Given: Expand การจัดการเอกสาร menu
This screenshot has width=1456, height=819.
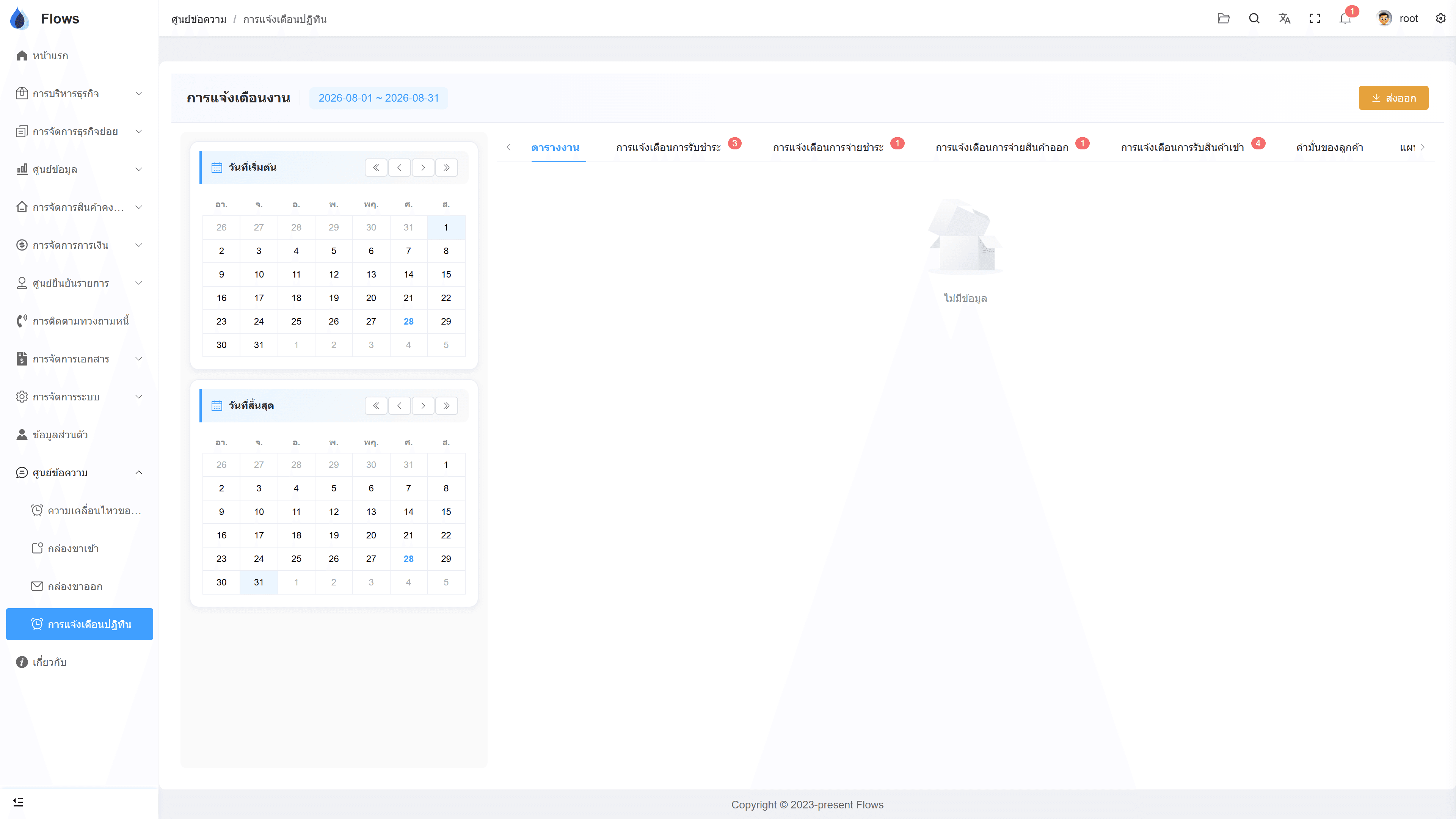Looking at the screenshot, I should (79, 359).
